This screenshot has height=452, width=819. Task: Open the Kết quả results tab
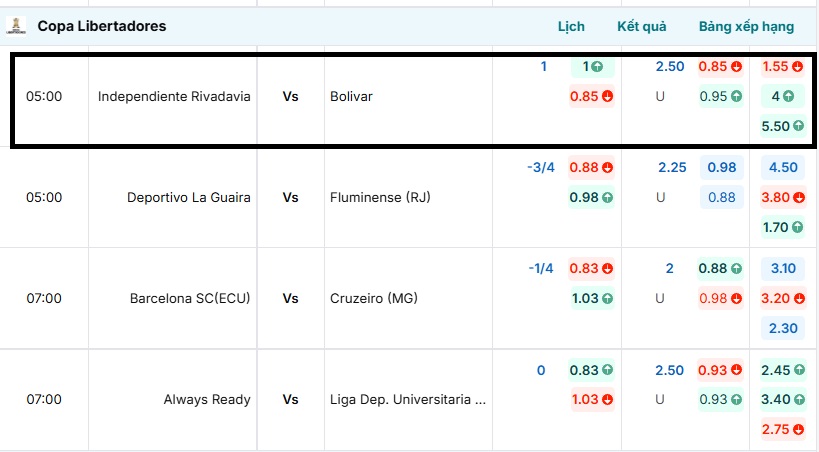[641, 26]
